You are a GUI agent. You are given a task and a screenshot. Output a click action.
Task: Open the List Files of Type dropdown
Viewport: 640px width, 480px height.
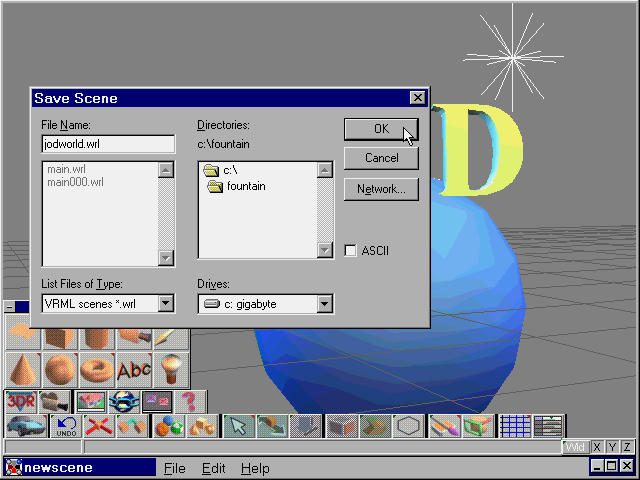click(x=166, y=304)
